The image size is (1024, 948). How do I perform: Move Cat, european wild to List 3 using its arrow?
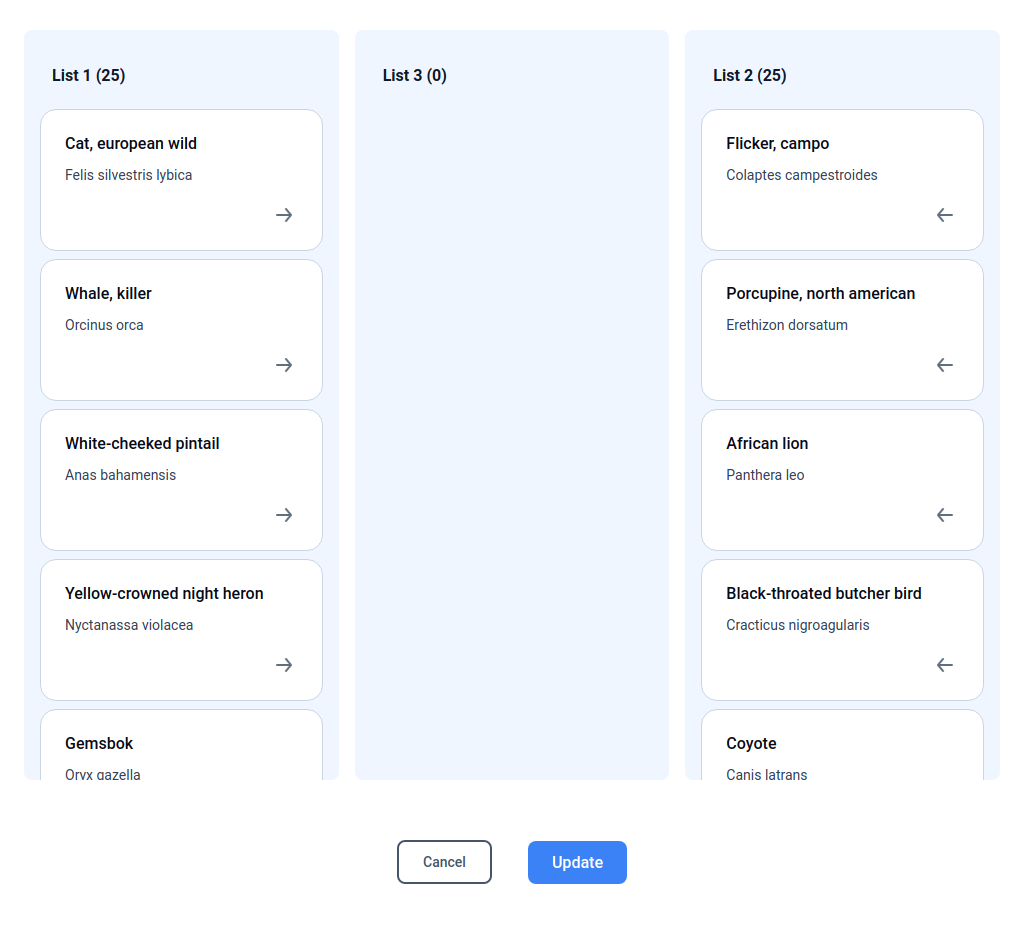tap(283, 215)
